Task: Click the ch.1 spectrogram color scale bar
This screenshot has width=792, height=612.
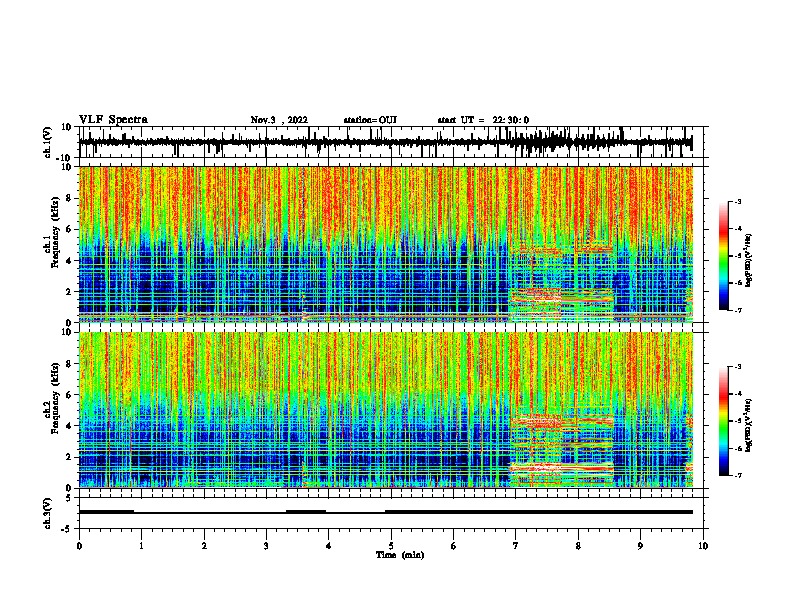Action: (724, 256)
